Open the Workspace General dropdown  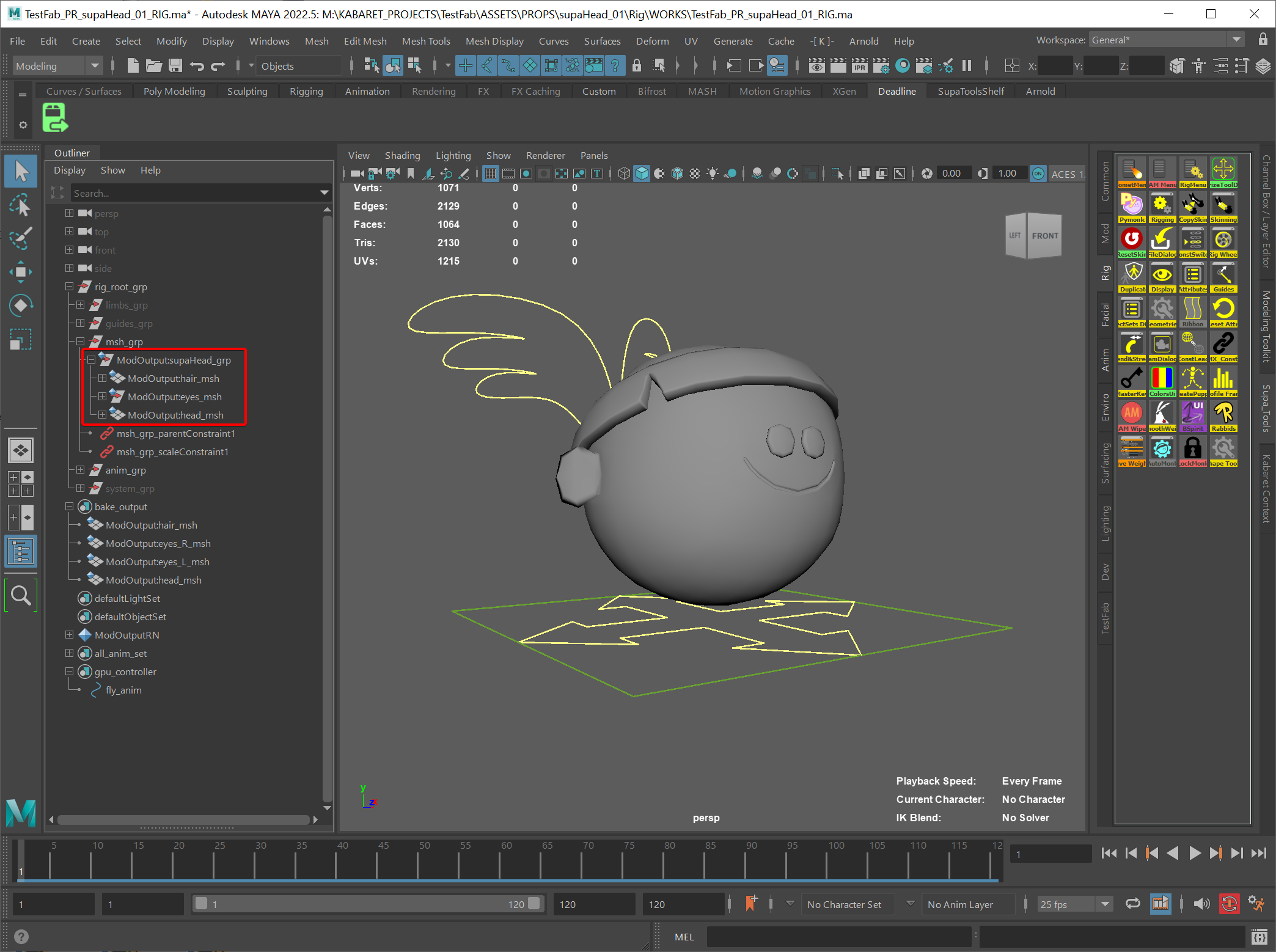click(1166, 40)
